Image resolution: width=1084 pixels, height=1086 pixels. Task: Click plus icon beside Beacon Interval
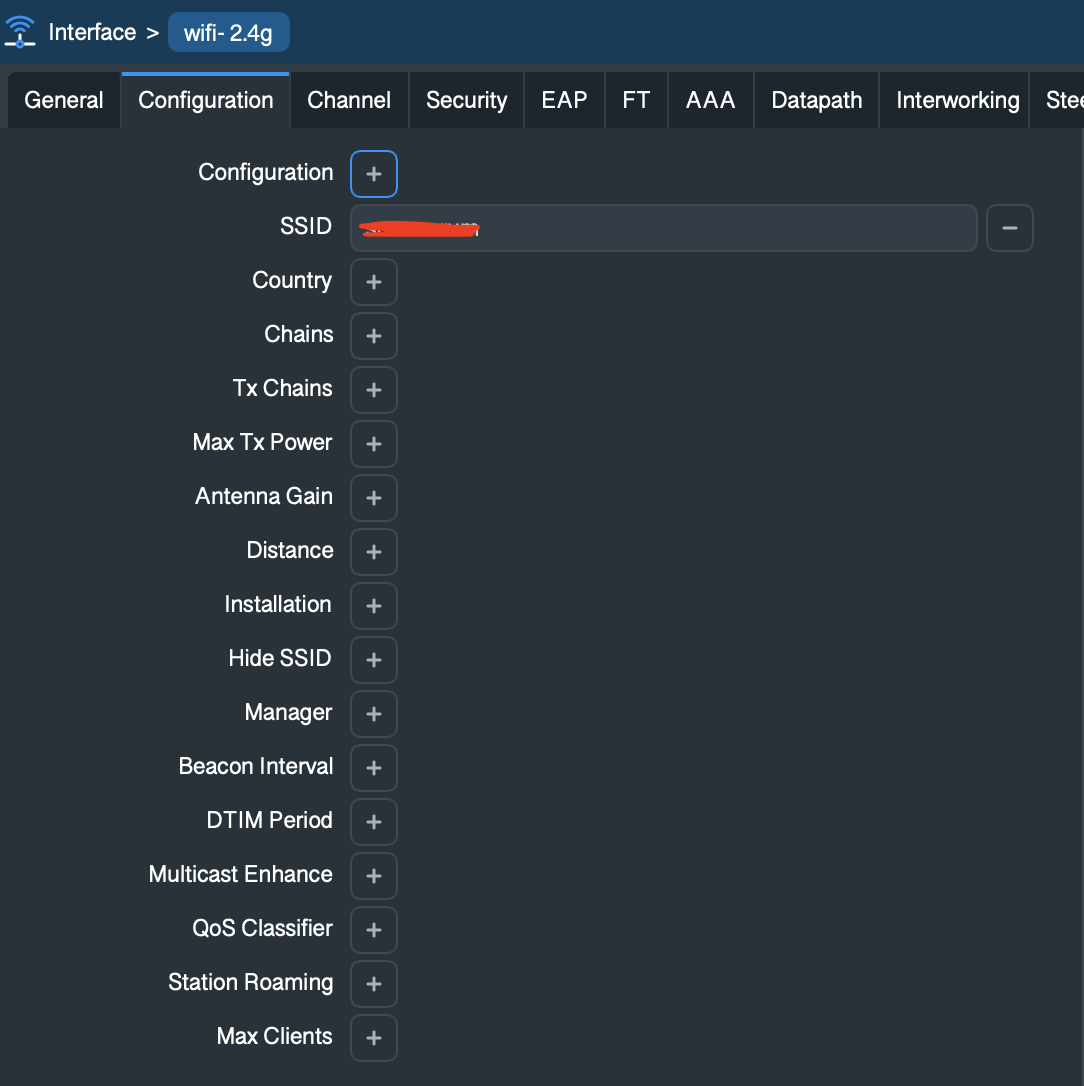coord(374,768)
